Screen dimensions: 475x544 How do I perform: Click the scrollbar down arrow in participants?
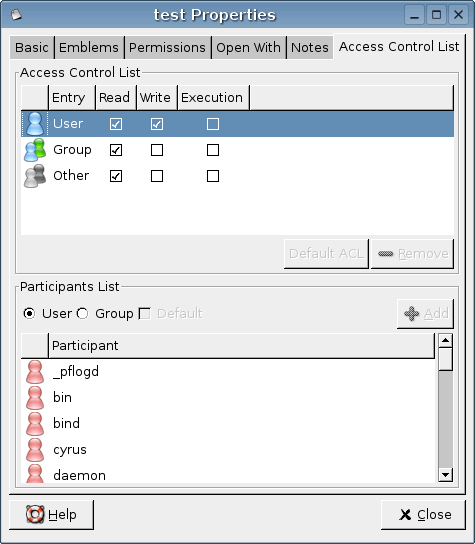pyautogui.click(x=446, y=474)
